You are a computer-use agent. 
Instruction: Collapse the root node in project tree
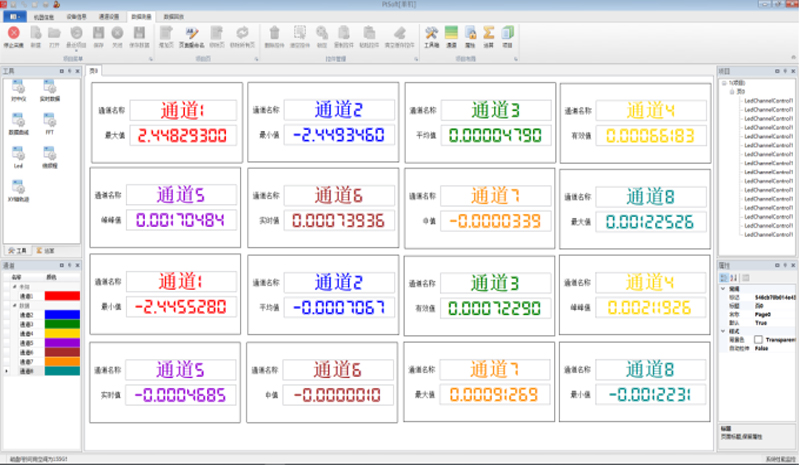pyautogui.click(x=723, y=84)
